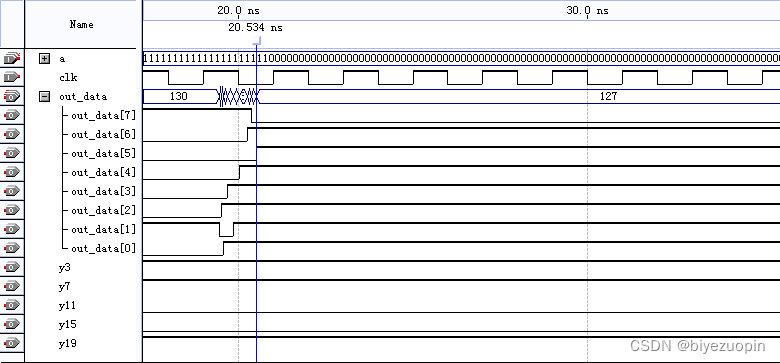Click the input pin icon beside a

point(12,59)
